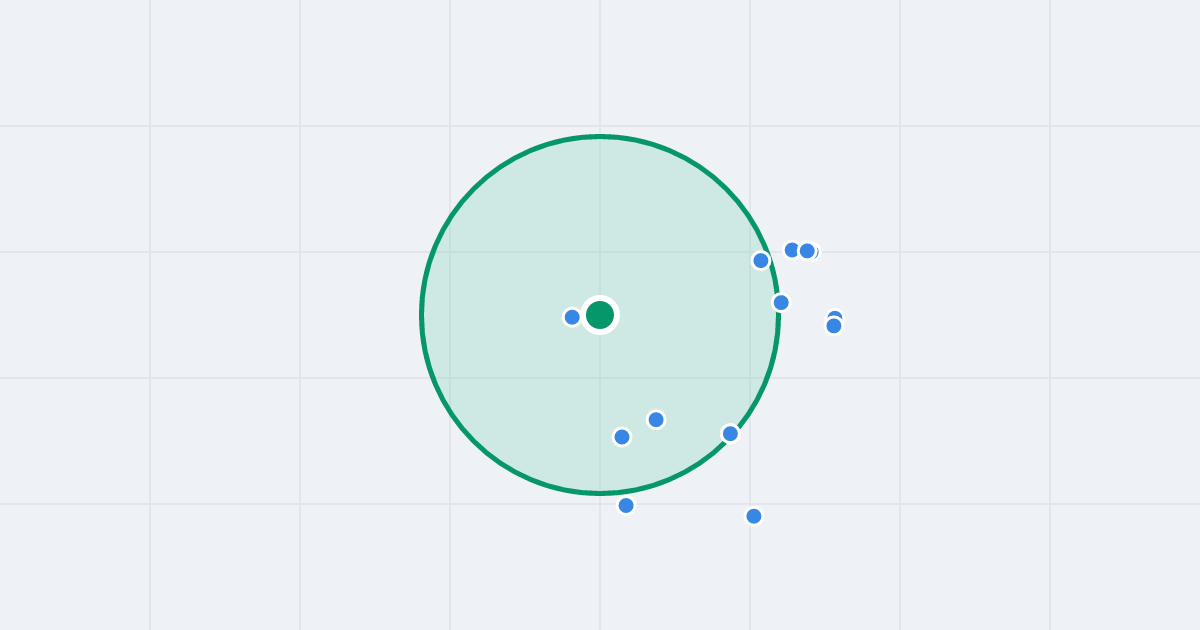This screenshot has width=1200, height=630.
Task: Click the partially hidden rear dot of the far-right pair
Action: pyautogui.click(x=836, y=315)
